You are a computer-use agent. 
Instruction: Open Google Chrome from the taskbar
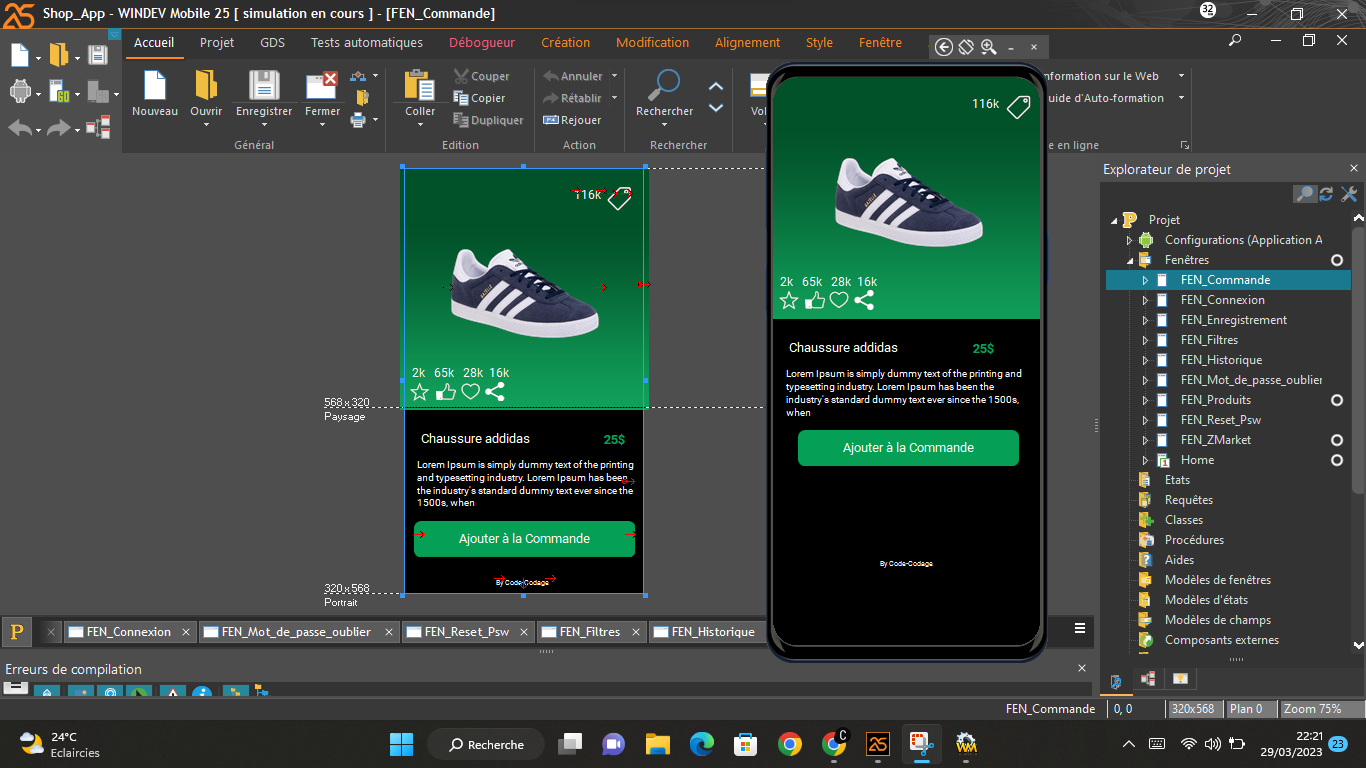pos(790,744)
